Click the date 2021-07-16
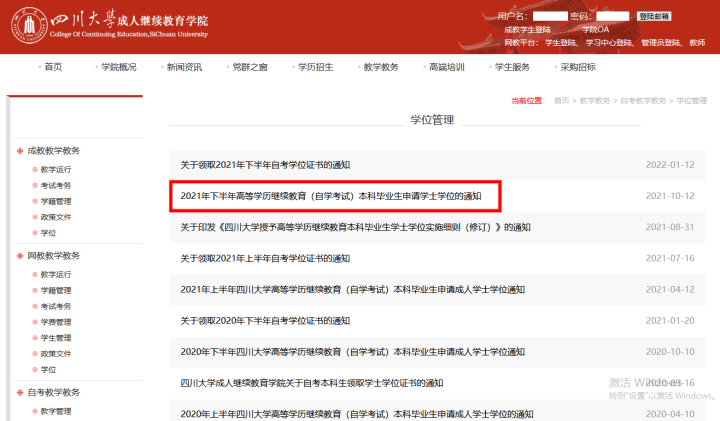Image resolution: width=720 pixels, height=421 pixels. pyautogui.click(x=670, y=258)
